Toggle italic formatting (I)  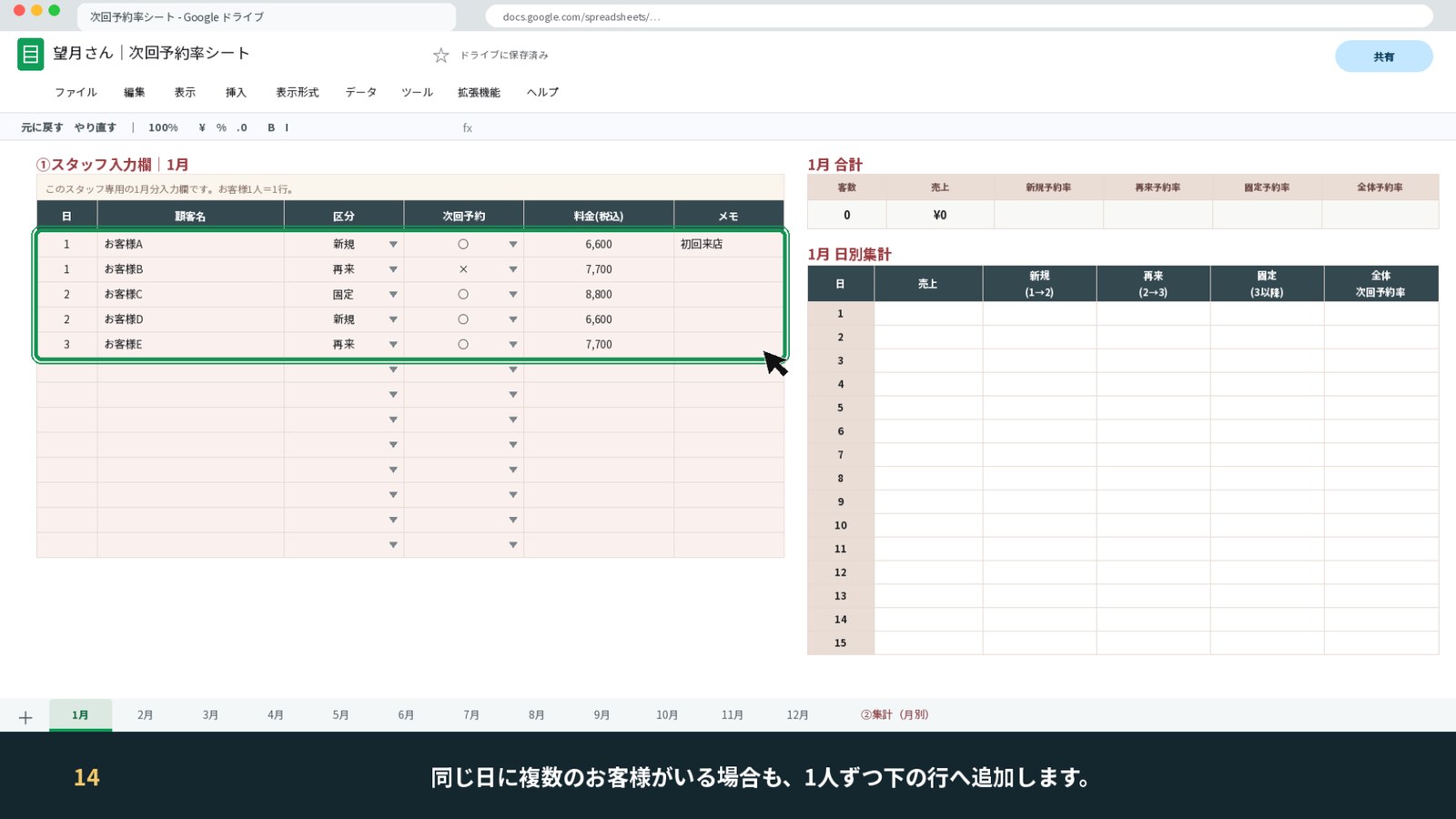[287, 128]
